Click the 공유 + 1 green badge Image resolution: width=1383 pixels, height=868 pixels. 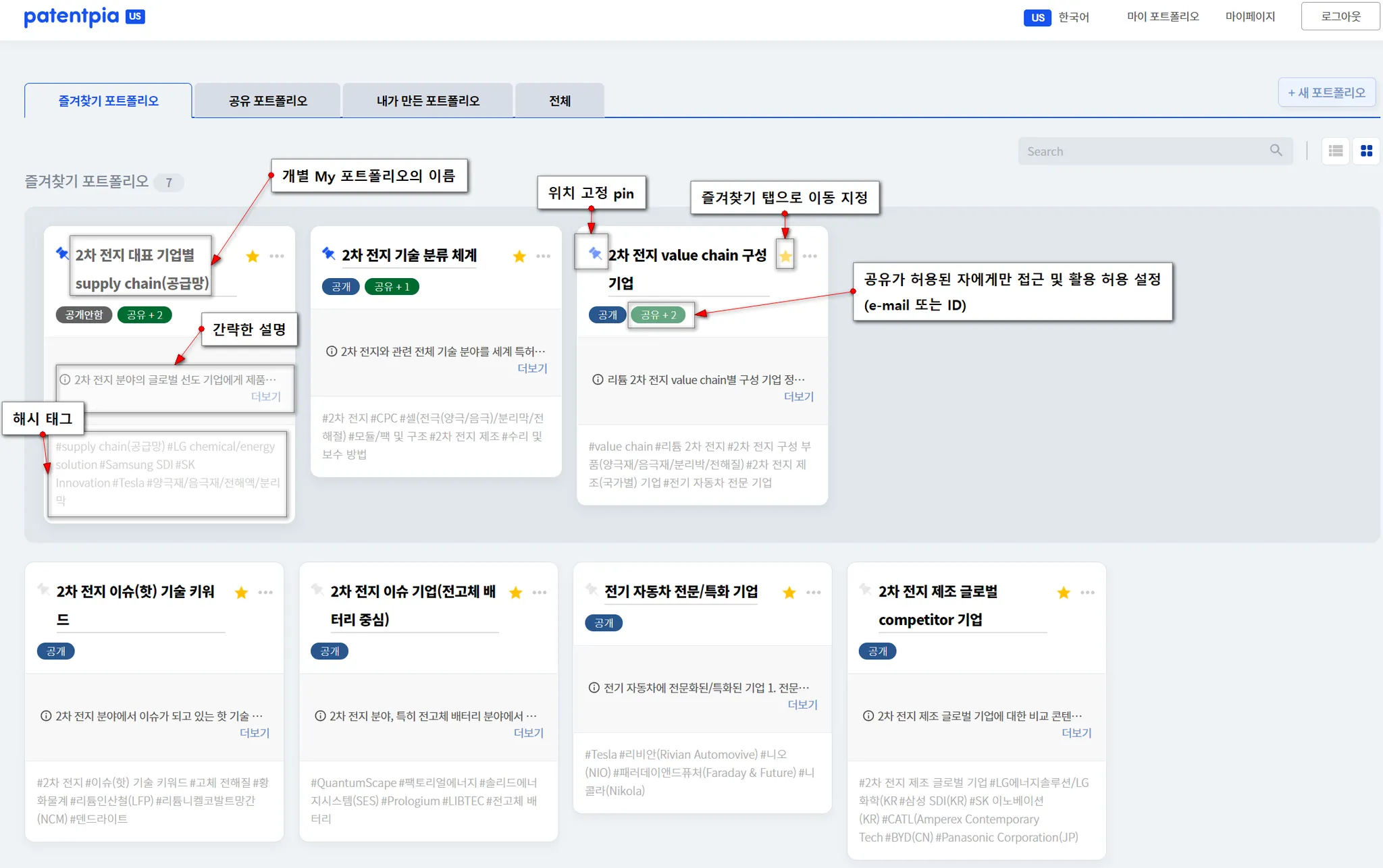[x=392, y=287]
